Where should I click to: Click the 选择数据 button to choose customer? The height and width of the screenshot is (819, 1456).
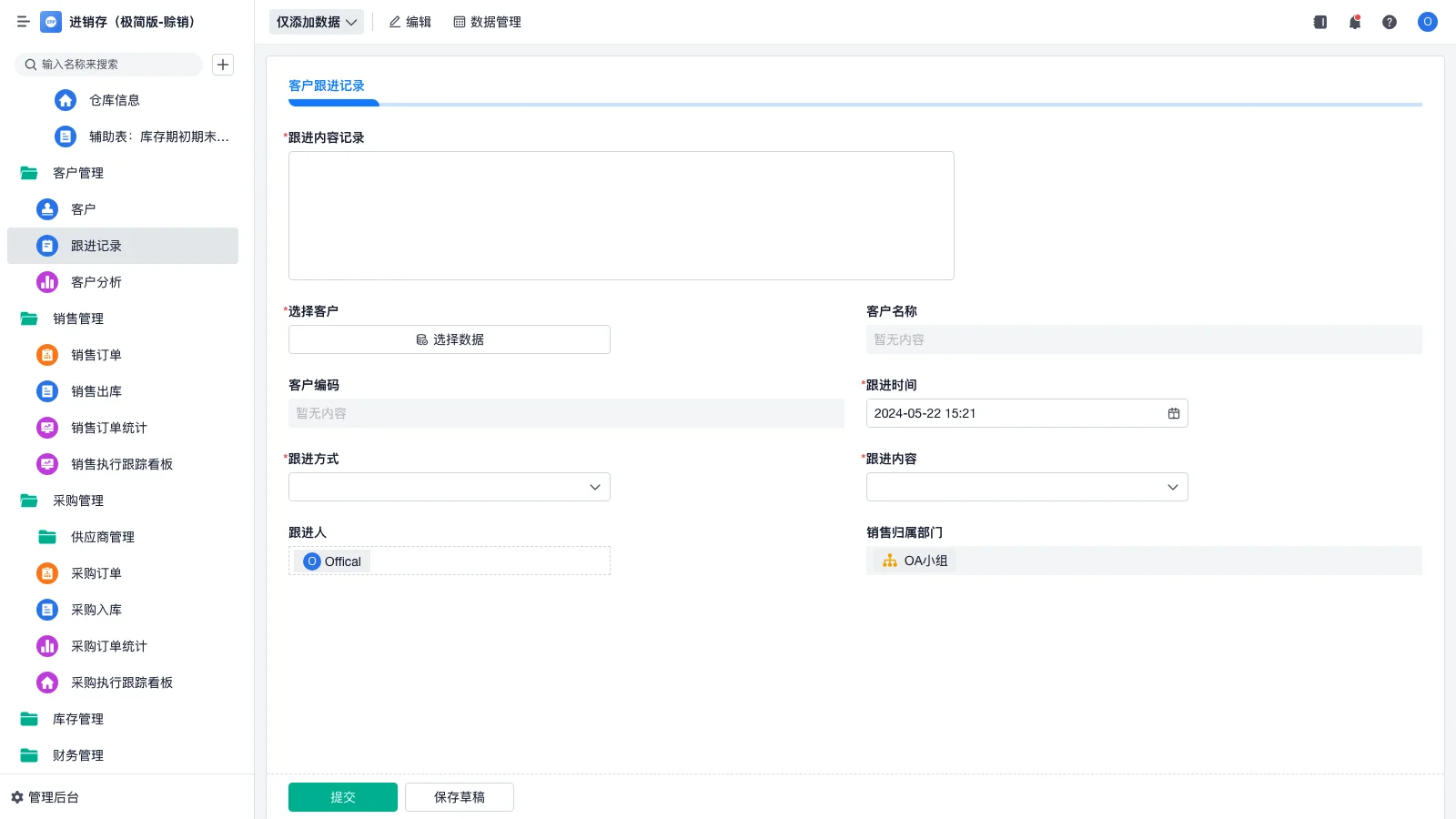(450, 339)
